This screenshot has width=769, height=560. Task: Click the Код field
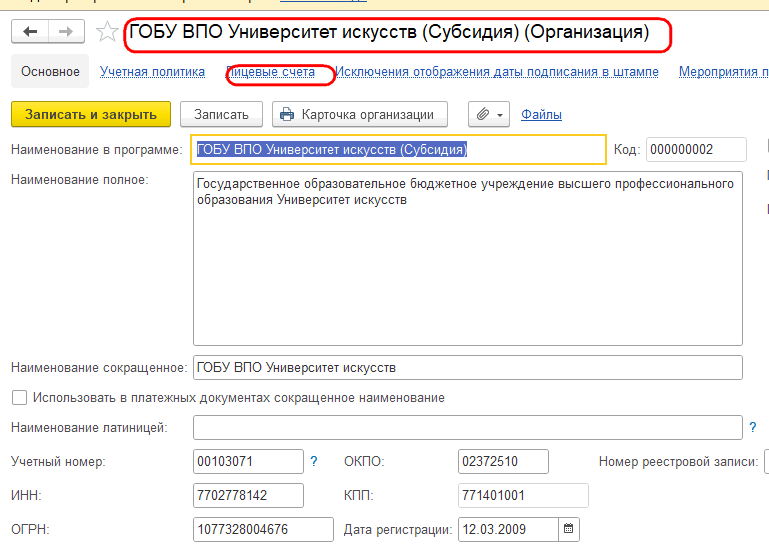696,150
